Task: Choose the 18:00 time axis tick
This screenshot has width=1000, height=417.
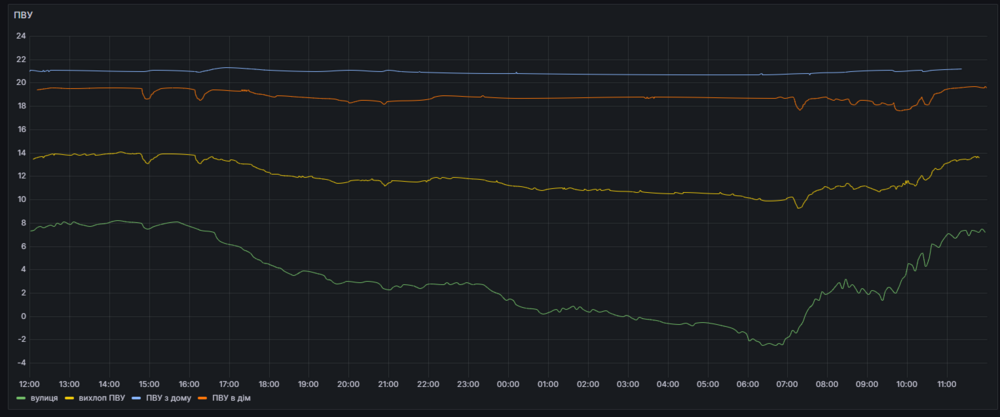Action: click(268, 384)
